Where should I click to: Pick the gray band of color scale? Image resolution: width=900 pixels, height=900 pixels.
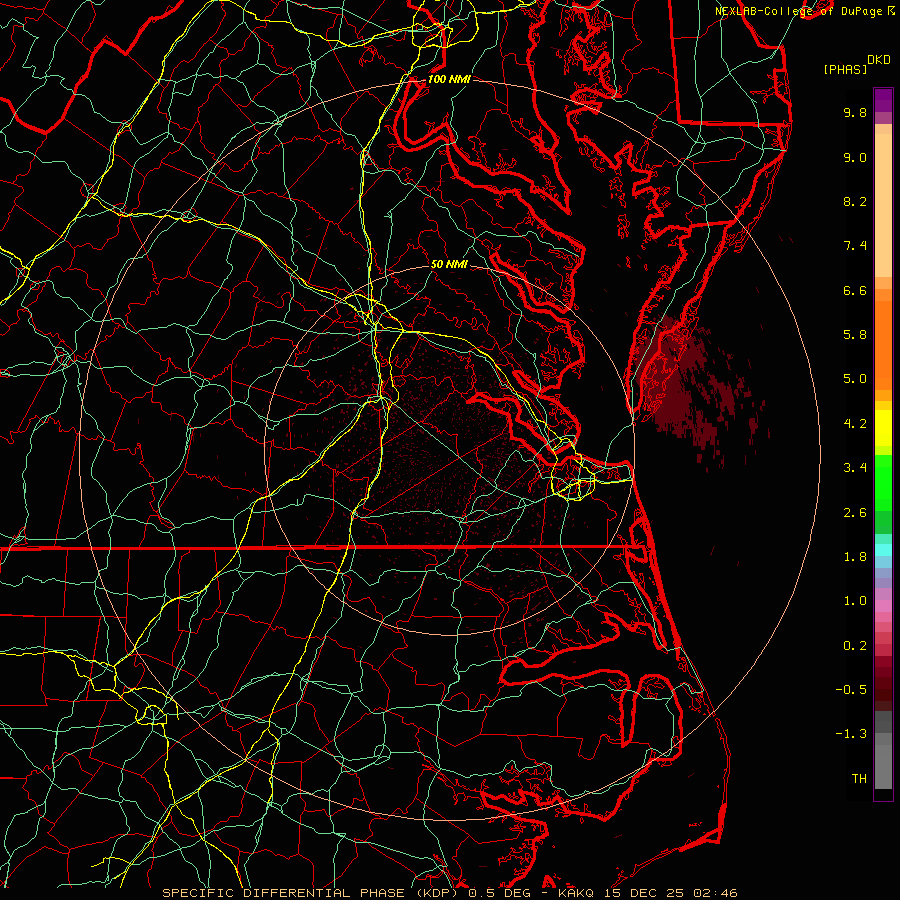point(883,752)
